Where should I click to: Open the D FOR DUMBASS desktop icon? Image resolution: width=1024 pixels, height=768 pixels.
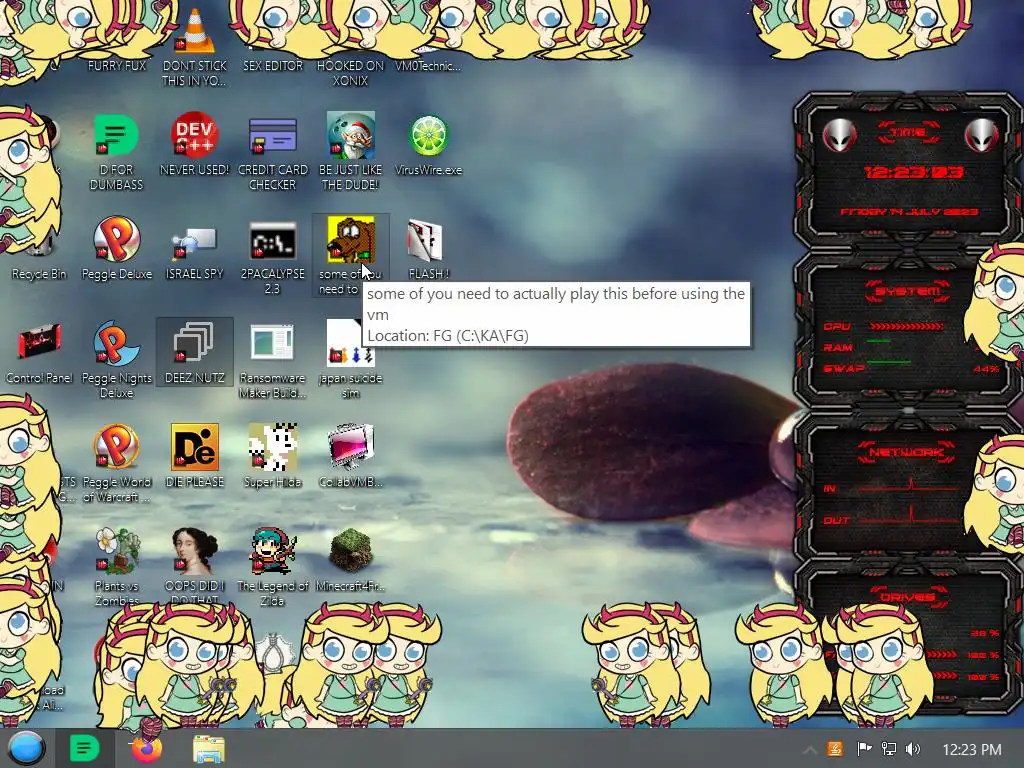(116, 135)
